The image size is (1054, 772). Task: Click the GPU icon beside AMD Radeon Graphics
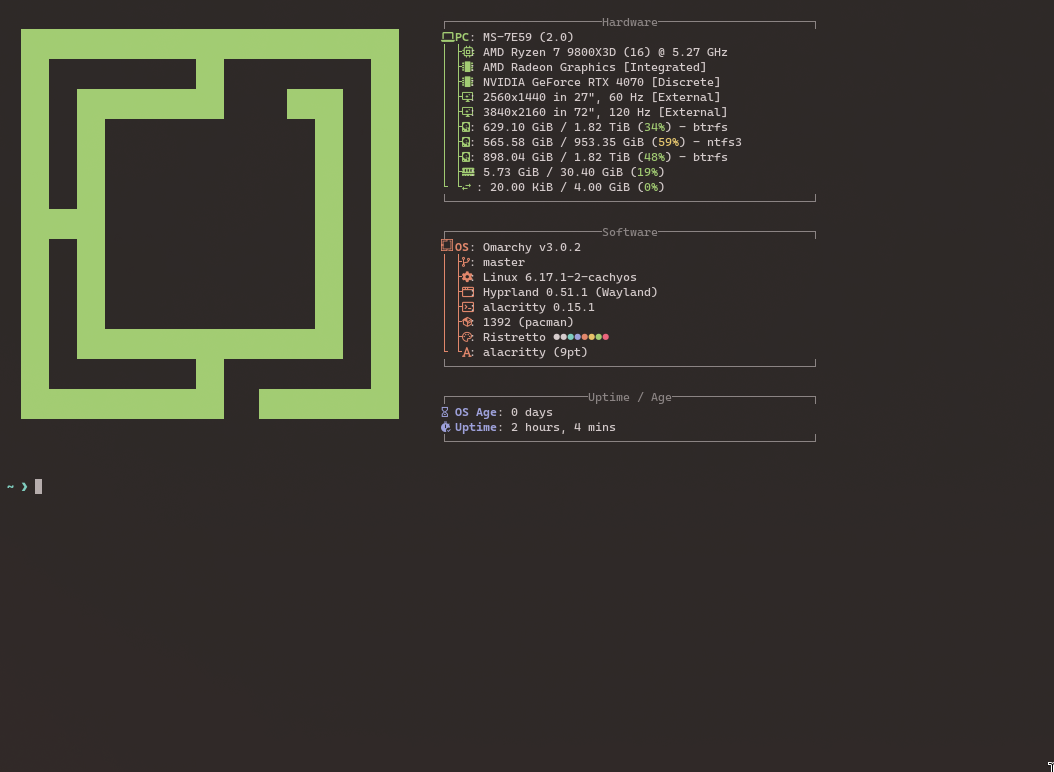pos(468,67)
